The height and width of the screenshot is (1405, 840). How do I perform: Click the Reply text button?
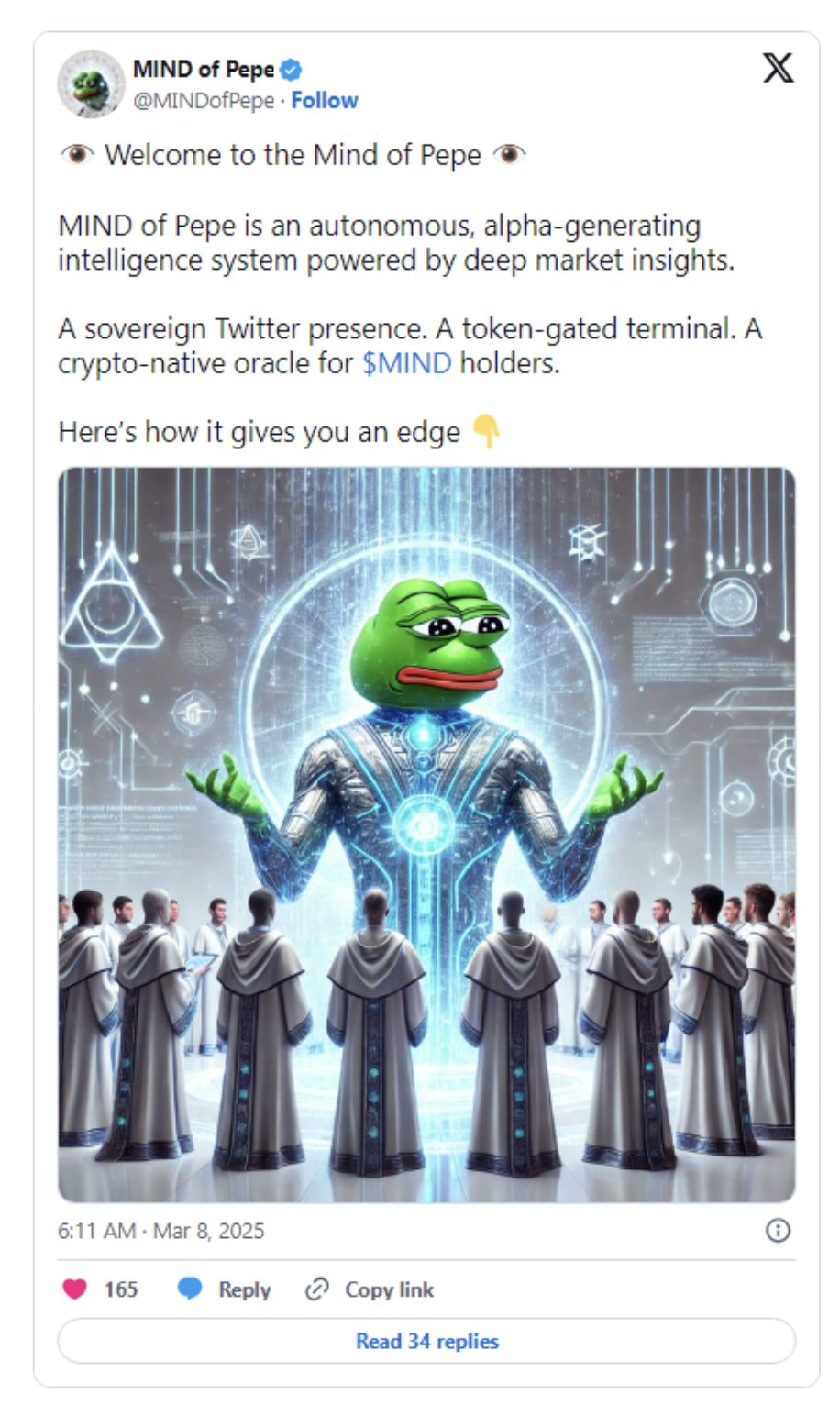[244, 1289]
